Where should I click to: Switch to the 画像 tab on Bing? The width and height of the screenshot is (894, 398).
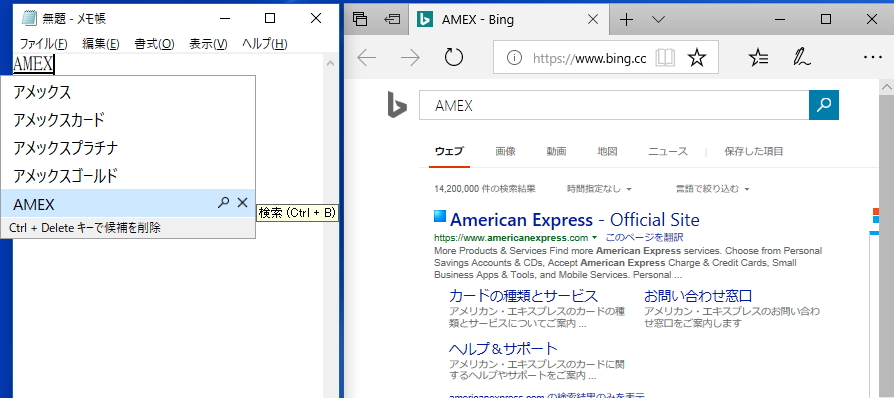505,152
